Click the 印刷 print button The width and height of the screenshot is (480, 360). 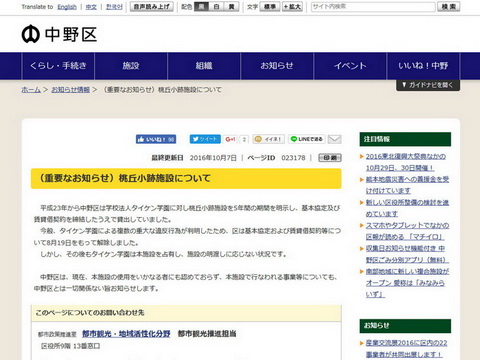[330, 158]
